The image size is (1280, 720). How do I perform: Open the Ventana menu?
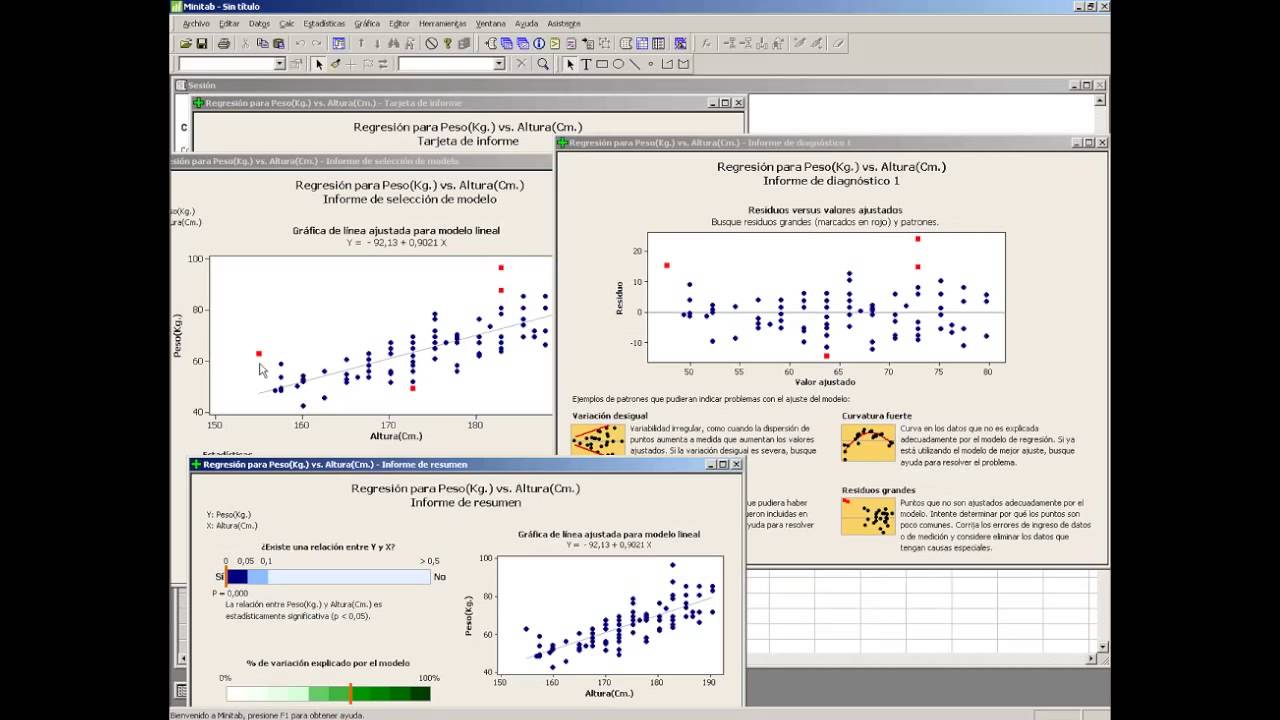(490, 23)
